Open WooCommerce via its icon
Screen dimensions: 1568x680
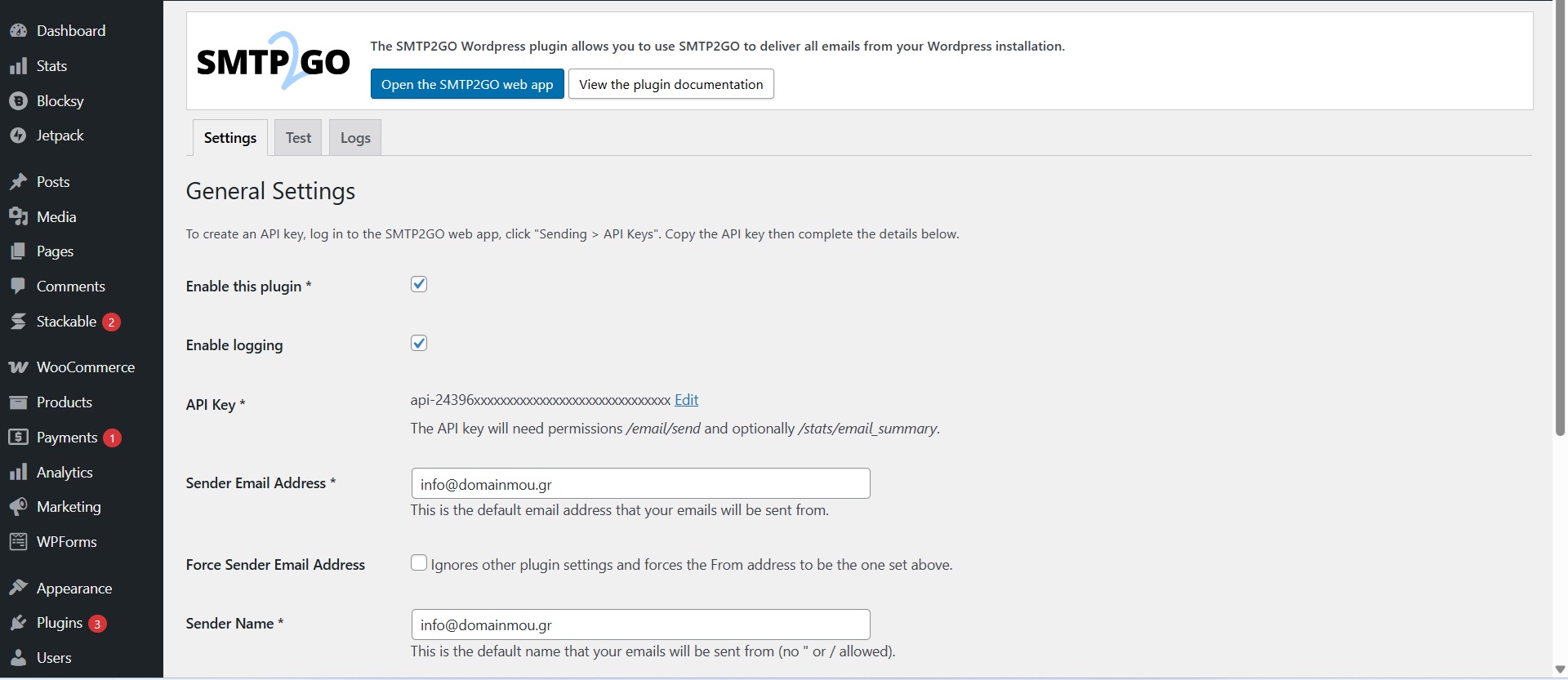pos(18,367)
